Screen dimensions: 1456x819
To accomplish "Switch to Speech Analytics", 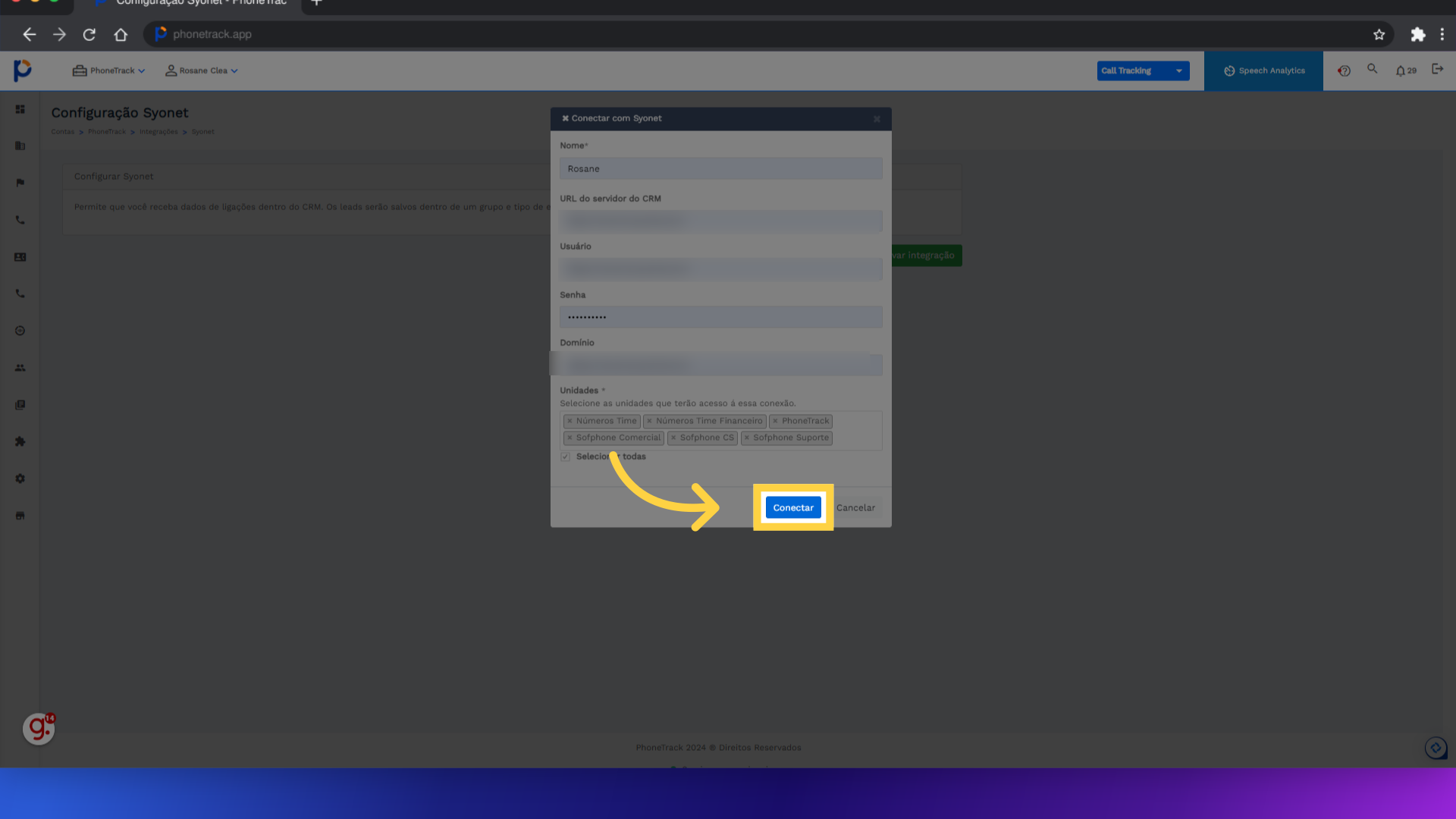I will (1263, 71).
